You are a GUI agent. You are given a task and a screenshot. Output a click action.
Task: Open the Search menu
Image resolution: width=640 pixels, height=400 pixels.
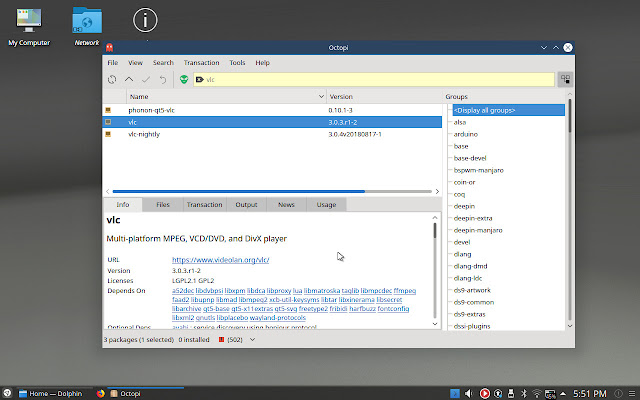point(163,63)
